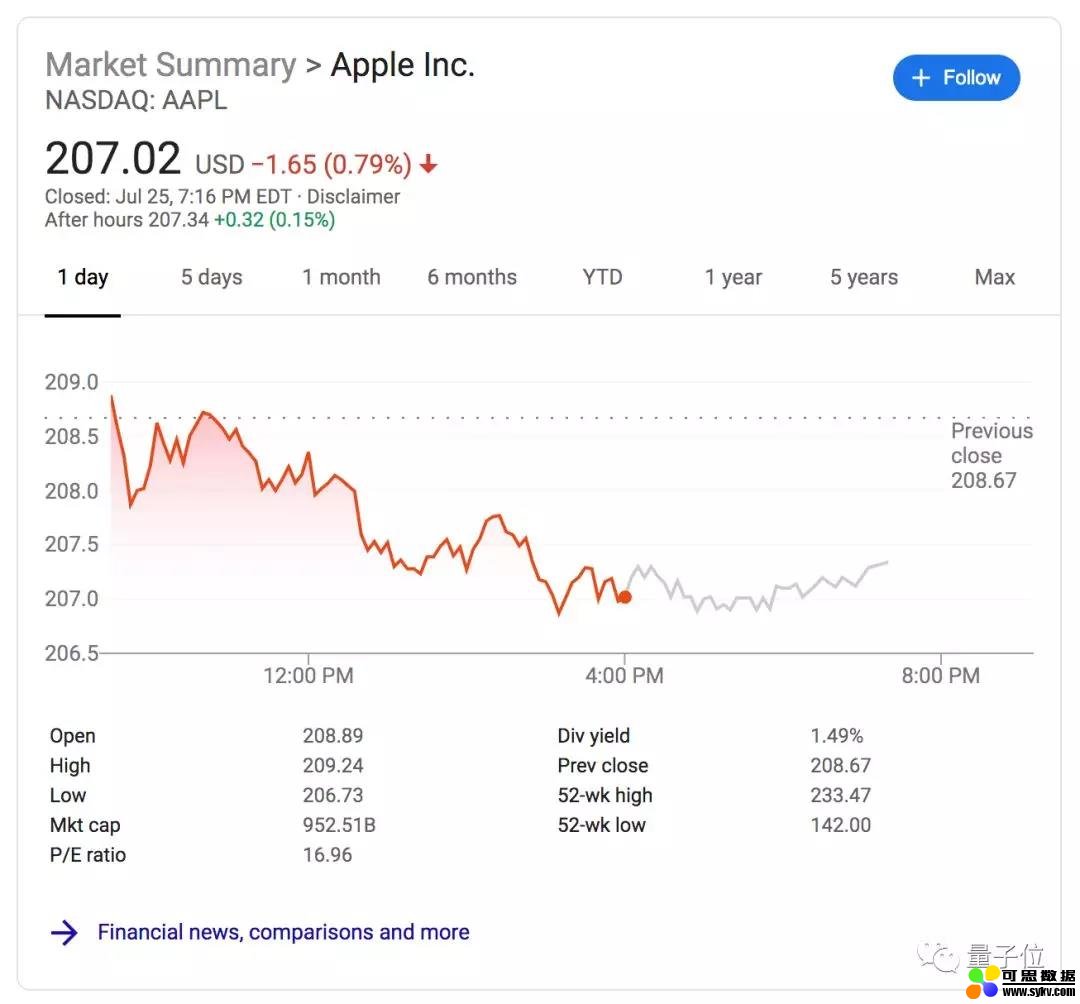The width and height of the screenshot is (1080, 1004).
Task: Click the 4:00 PM axis marker
Action: coord(625,675)
